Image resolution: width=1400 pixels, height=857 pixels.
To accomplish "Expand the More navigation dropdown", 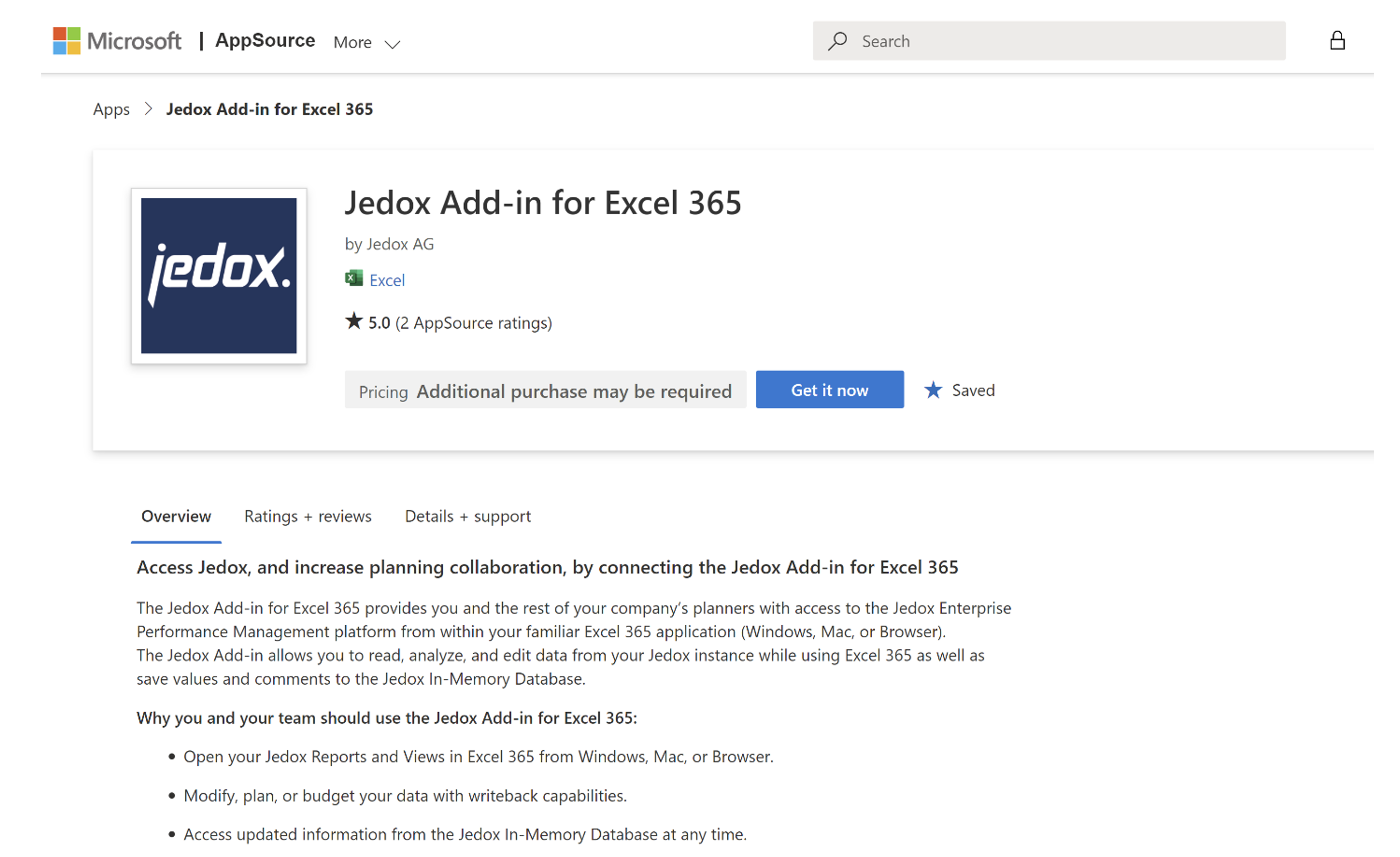I will click(x=366, y=42).
